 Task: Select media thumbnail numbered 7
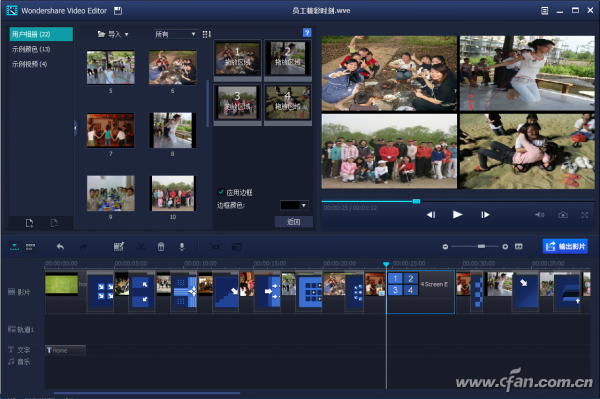click(111, 130)
